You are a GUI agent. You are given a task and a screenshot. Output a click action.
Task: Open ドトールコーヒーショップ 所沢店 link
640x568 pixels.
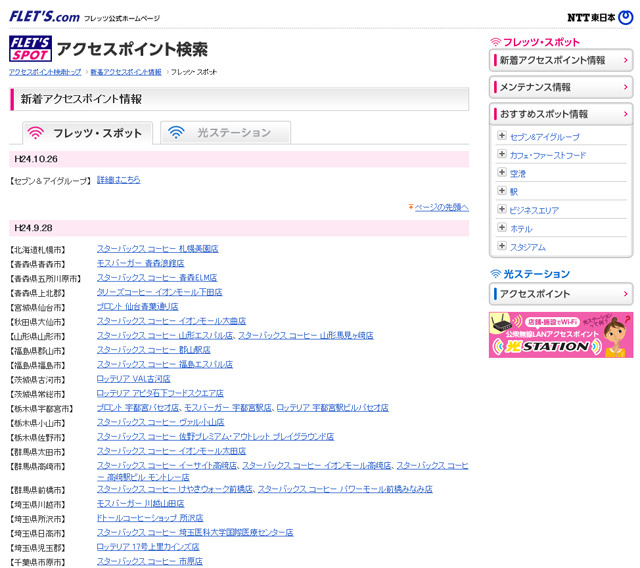(x=150, y=518)
